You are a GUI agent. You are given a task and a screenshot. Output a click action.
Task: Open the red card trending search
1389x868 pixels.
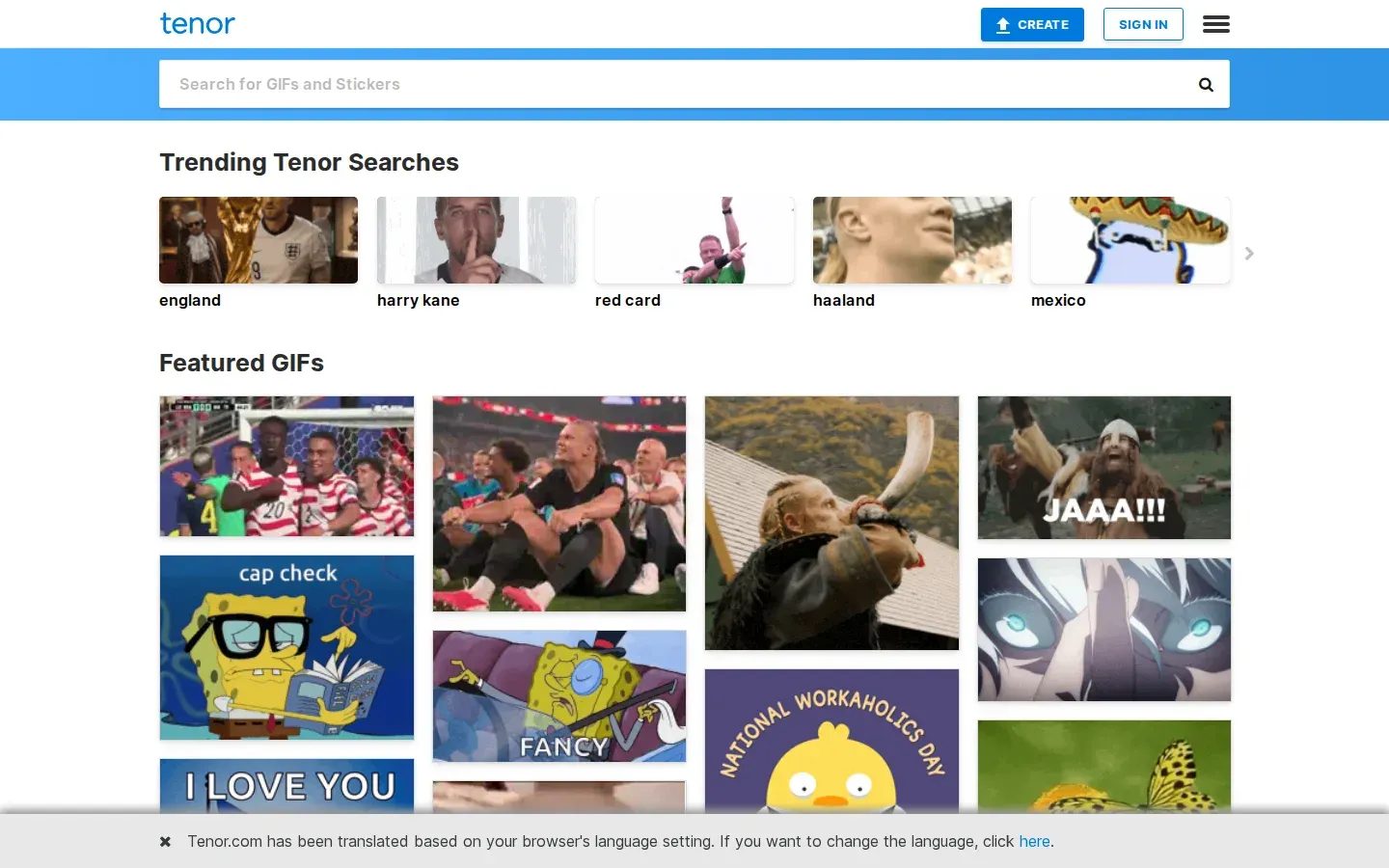[694, 253]
